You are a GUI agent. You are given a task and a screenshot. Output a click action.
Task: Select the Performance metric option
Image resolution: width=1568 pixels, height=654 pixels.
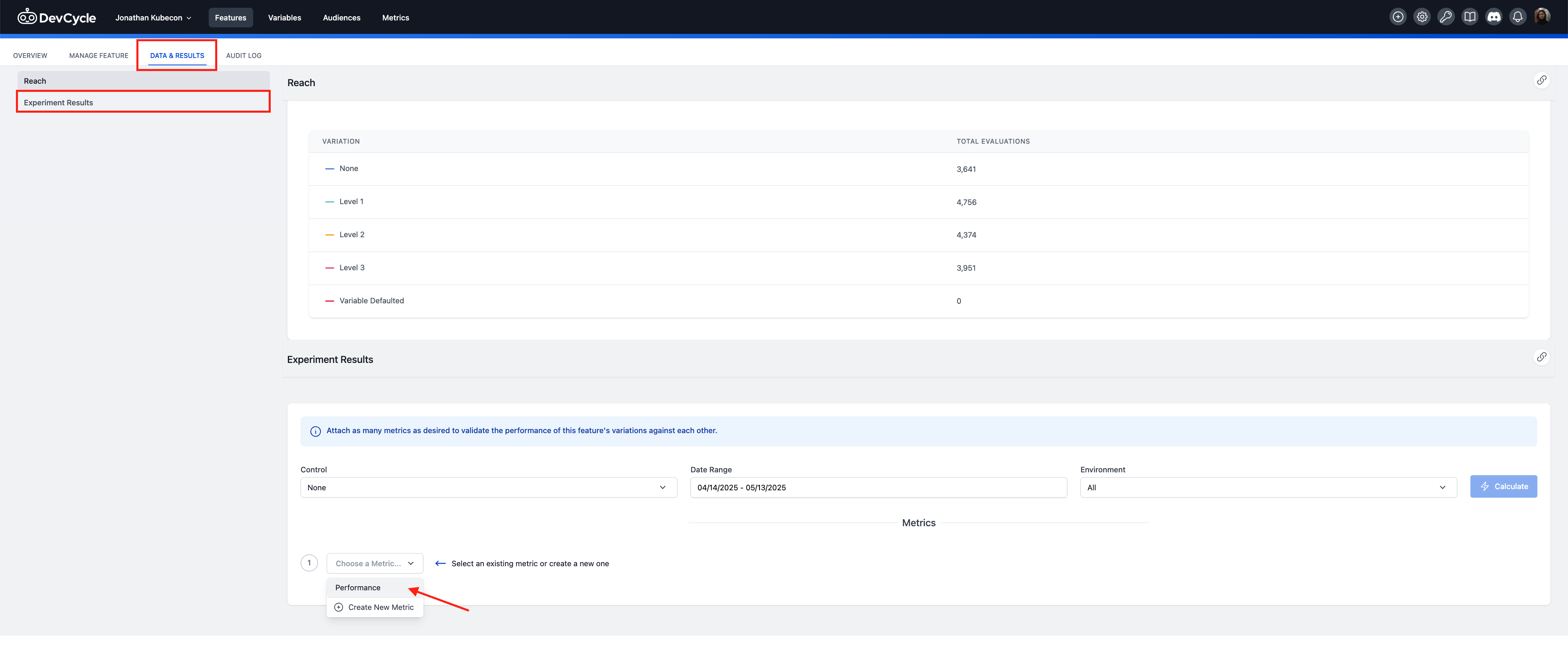[357, 587]
